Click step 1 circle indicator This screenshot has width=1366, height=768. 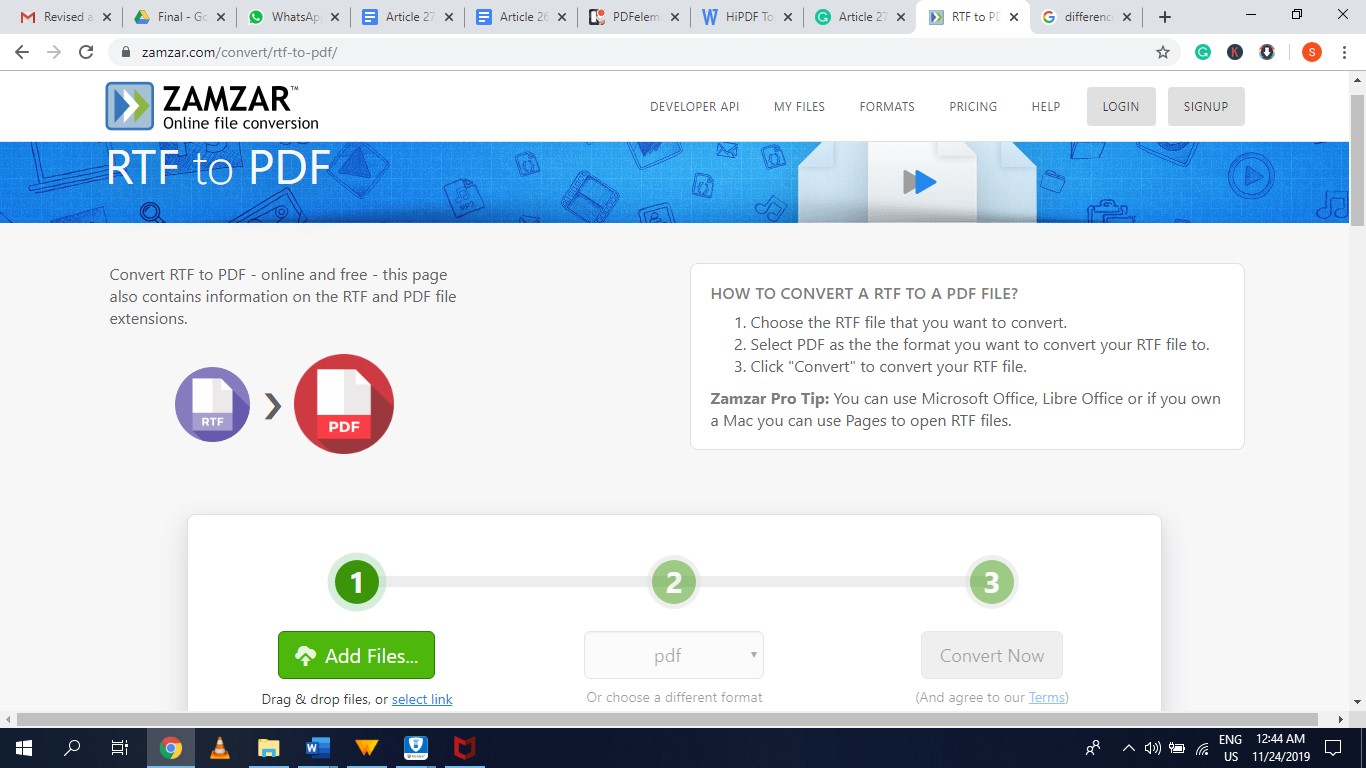356,582
